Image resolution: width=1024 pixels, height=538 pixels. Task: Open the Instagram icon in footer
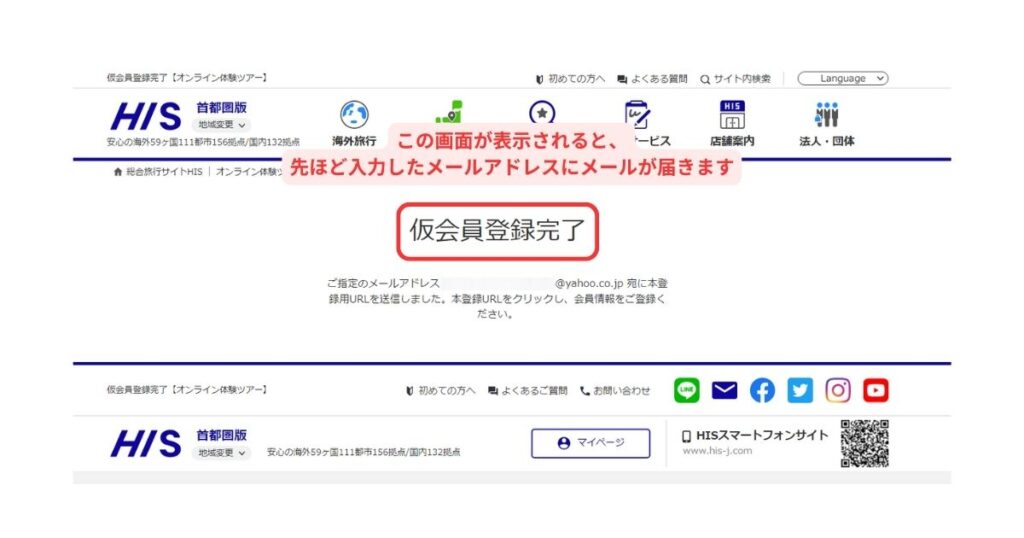(838, 390)
